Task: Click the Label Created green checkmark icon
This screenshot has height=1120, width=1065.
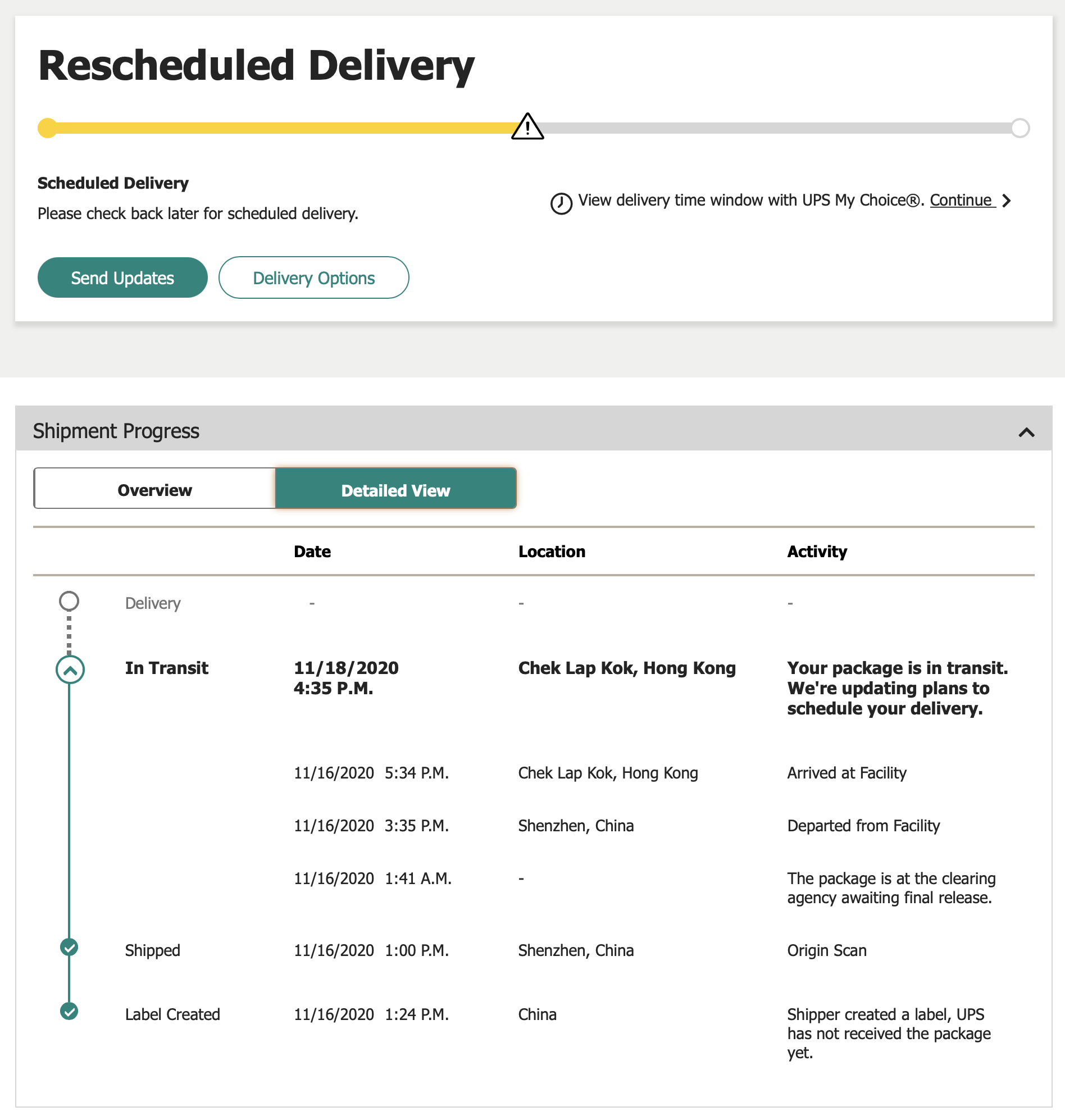Action: coord(69,1011)
